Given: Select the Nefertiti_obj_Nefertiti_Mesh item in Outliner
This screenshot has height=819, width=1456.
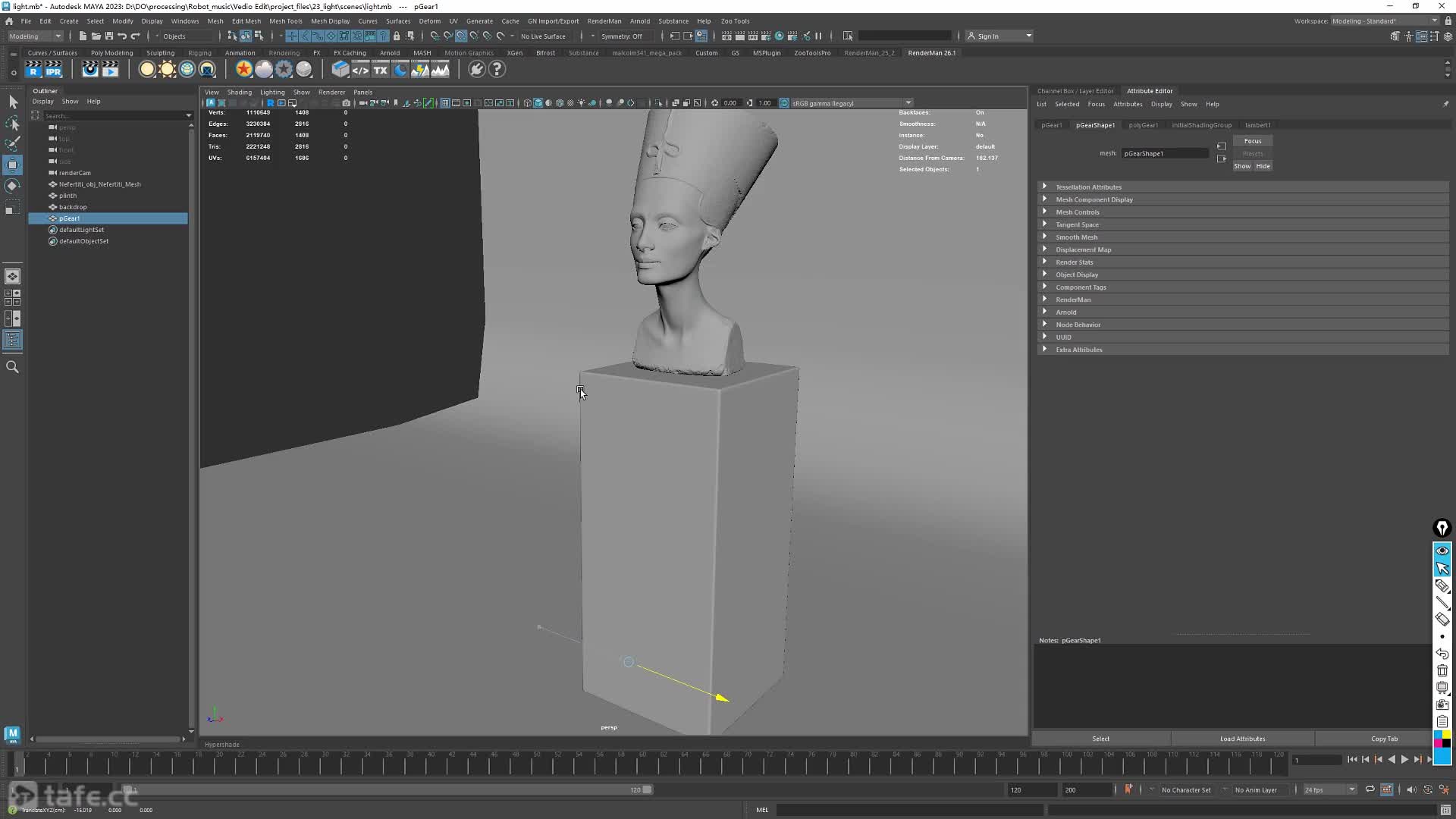Looking at the screenshot, I should pyautogui.click(x=99, y=184).
